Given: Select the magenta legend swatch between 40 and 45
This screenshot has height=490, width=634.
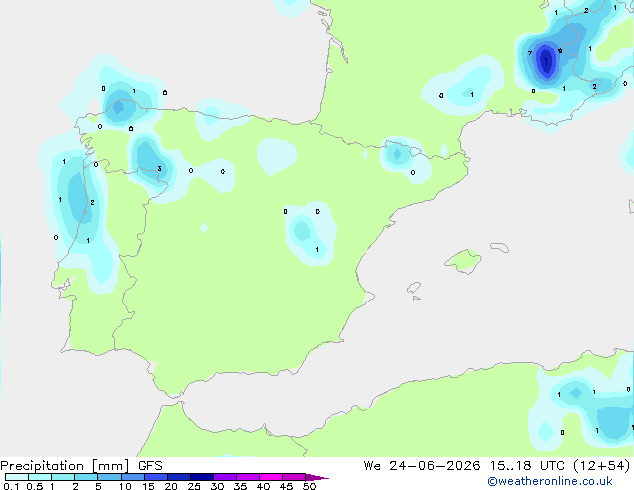Looking at the screenshot, I should (271, 477).
